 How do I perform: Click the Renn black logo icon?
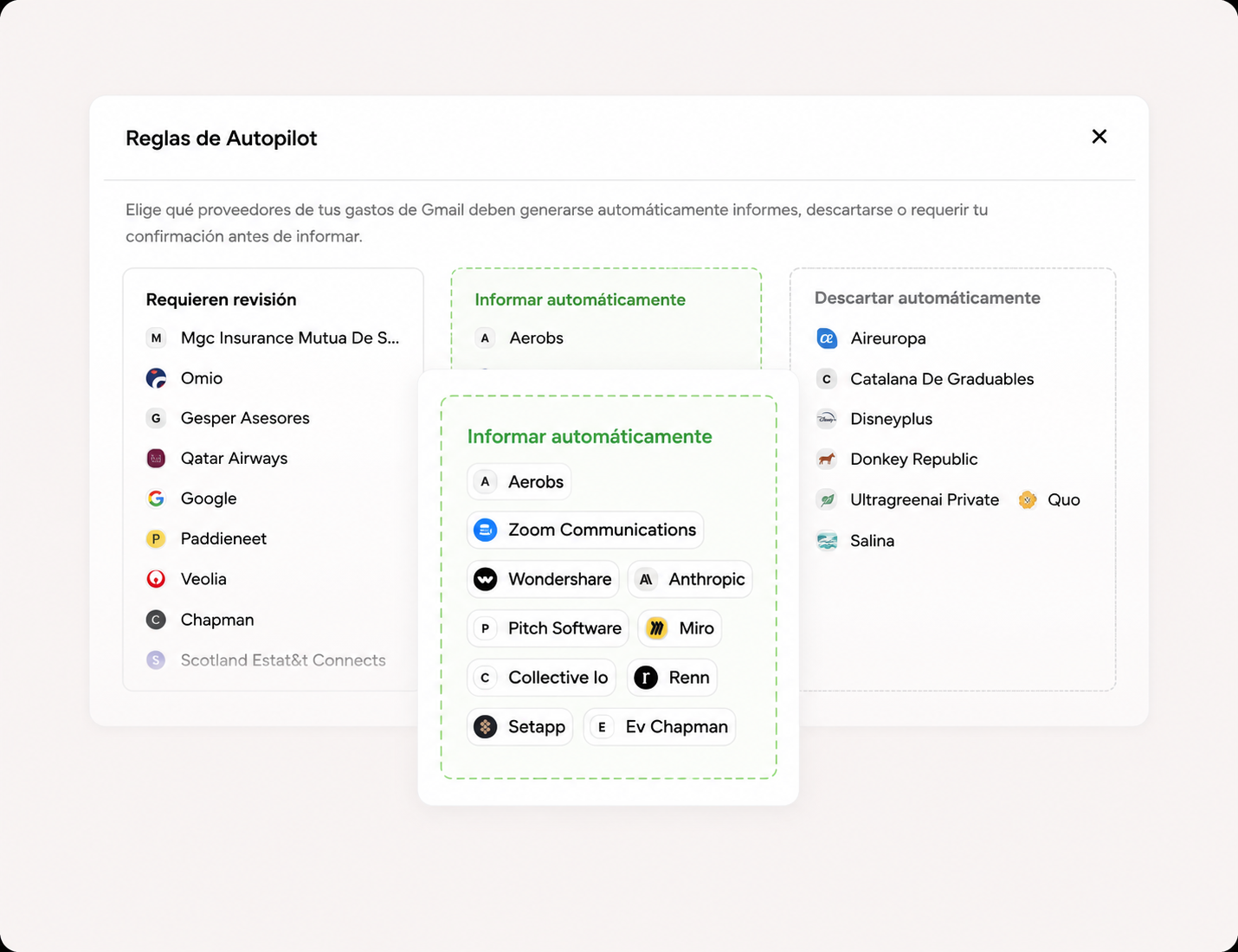[x=646, y=678]
